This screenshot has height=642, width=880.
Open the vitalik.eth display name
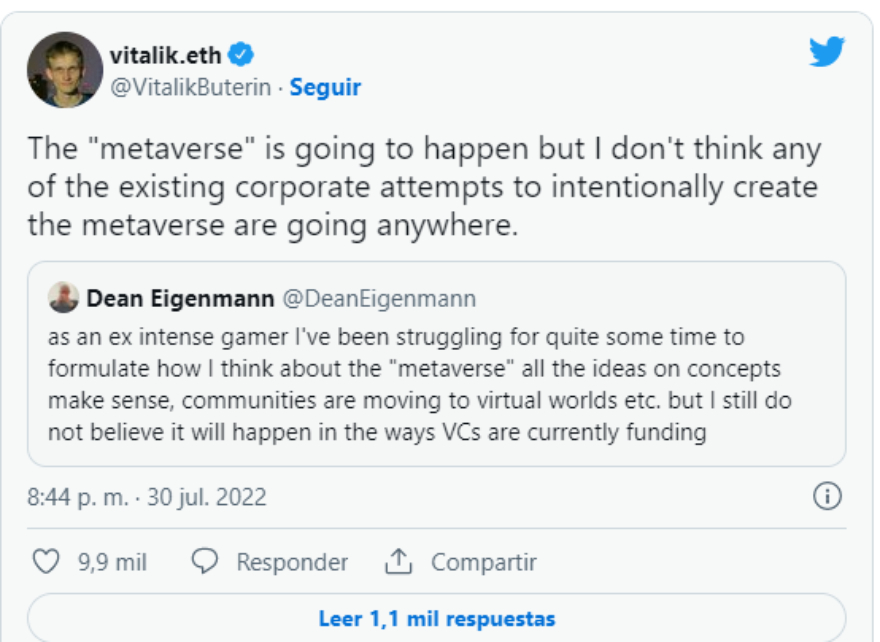pyautogui.click(x=165, y=53)
